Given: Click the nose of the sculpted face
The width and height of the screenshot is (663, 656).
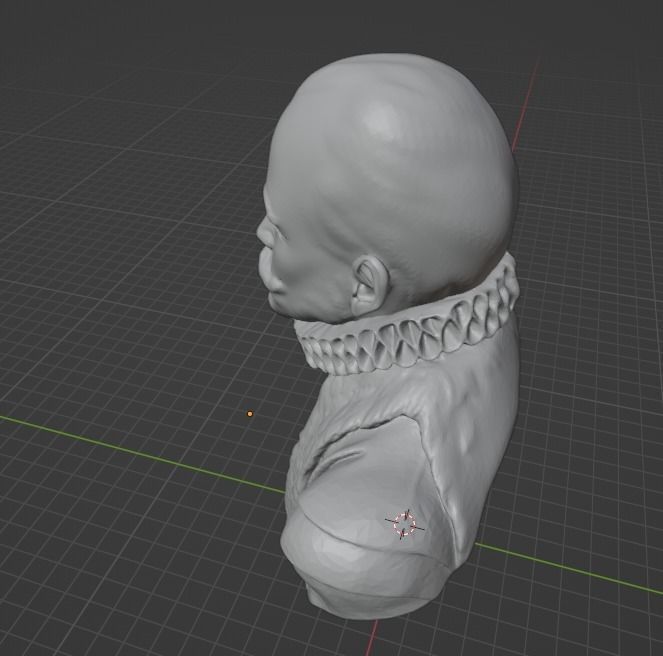Looking at the screenshot, I should [x=264, y=233].
